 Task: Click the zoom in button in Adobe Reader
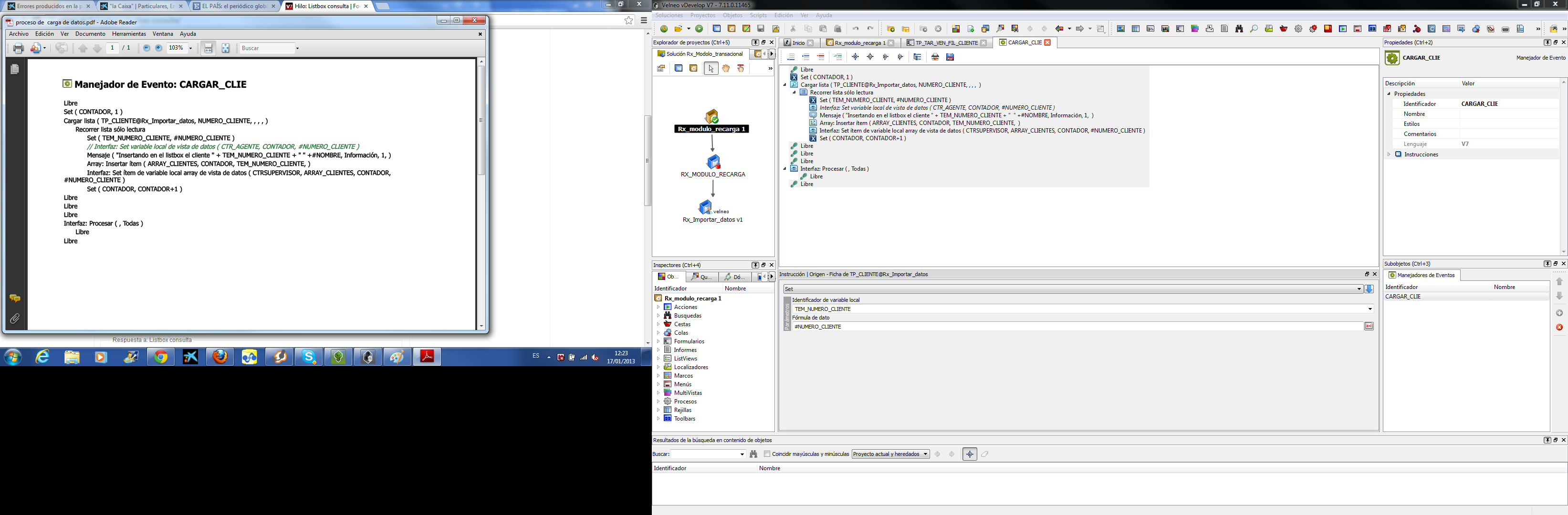(159, 48)
